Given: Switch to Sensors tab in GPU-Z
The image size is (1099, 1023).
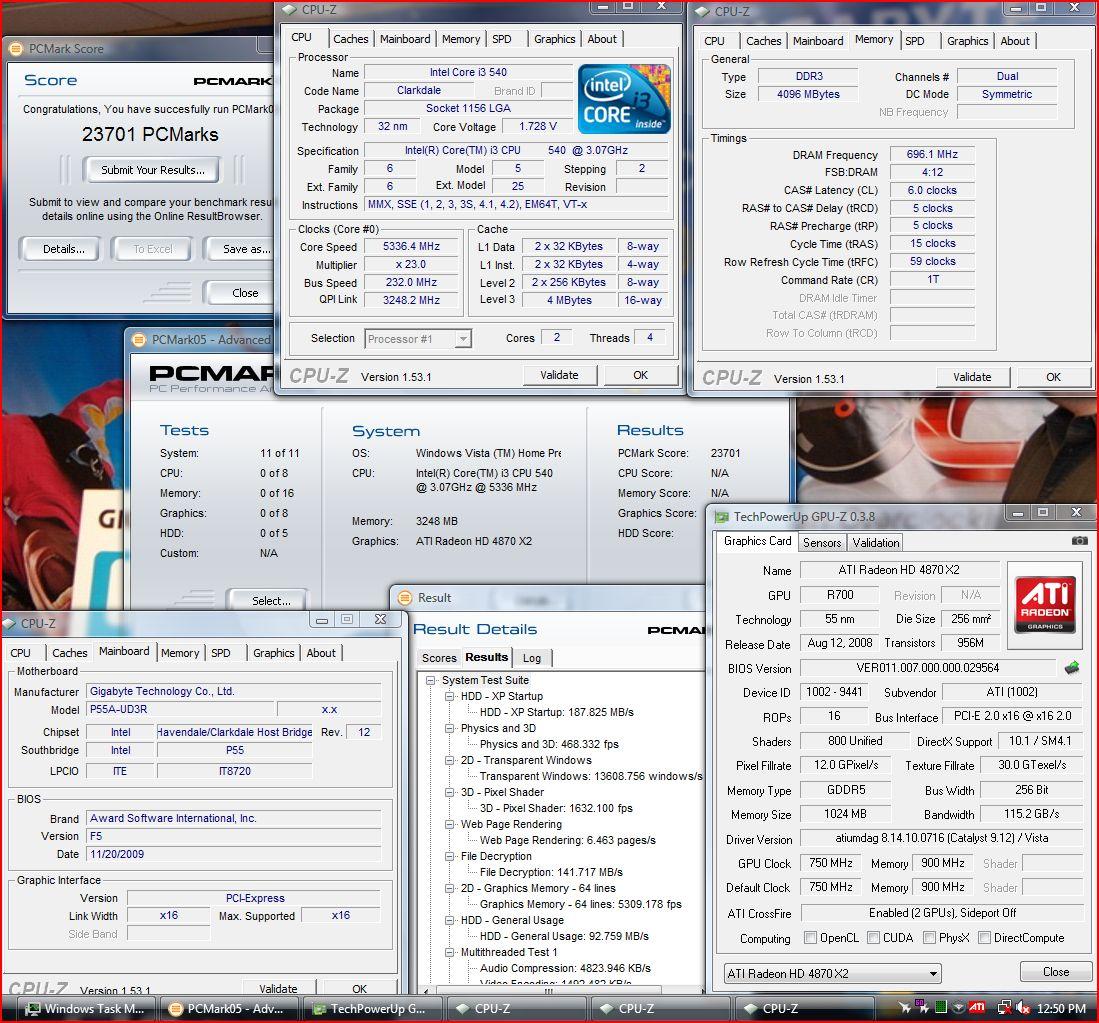Looking at the screenshot, I should [x=821, y=542].
